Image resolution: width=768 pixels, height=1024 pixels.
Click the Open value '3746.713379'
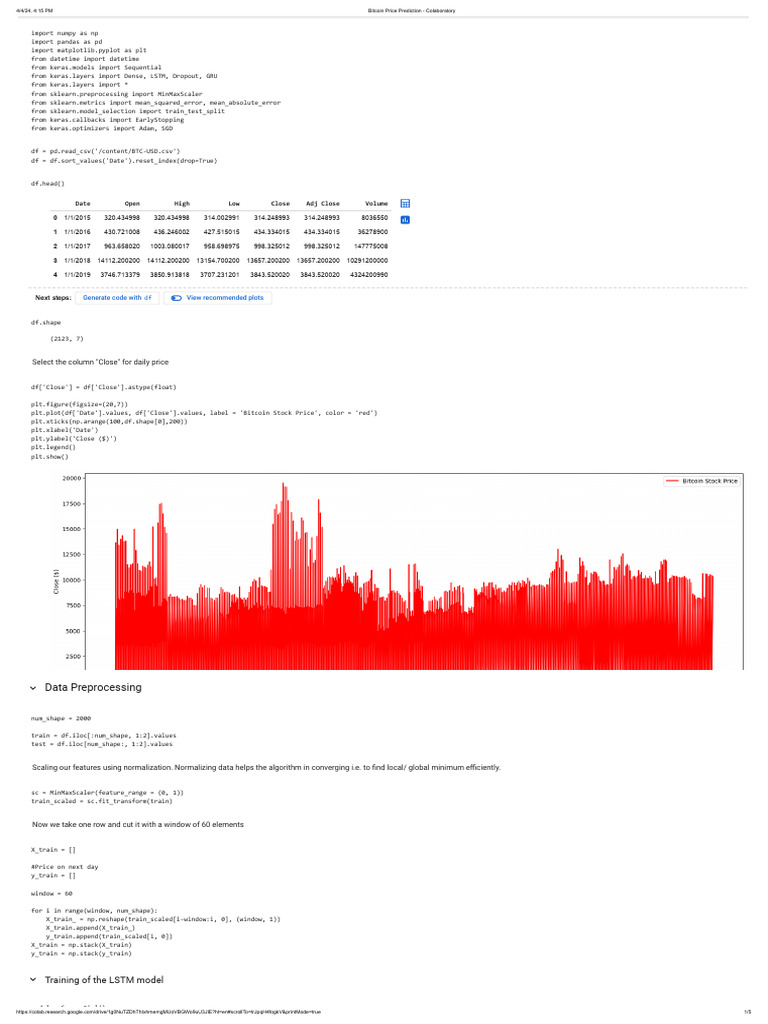[120, 275]
